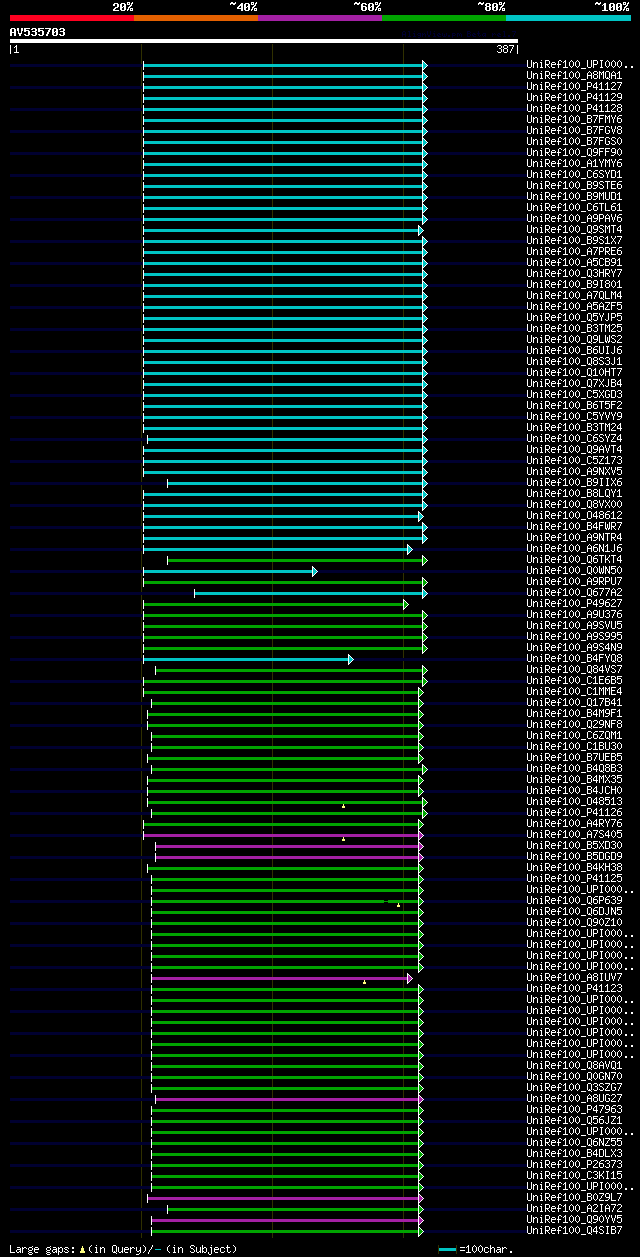Image resolution: width=640 pixels, height=1257 pixels.
Task: Click the green ~80% identity legend segment
Action: (443, 18)
